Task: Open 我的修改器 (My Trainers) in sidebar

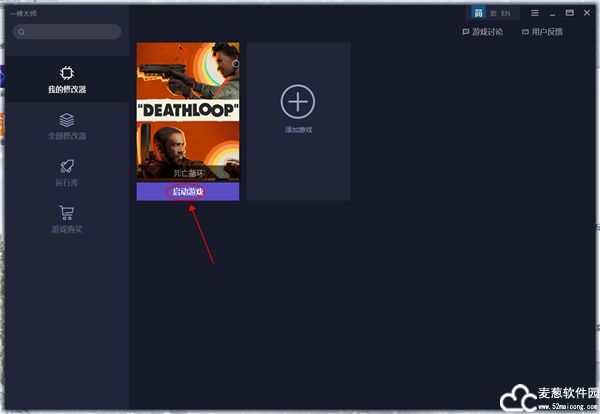Action: [x=66, y=79]
